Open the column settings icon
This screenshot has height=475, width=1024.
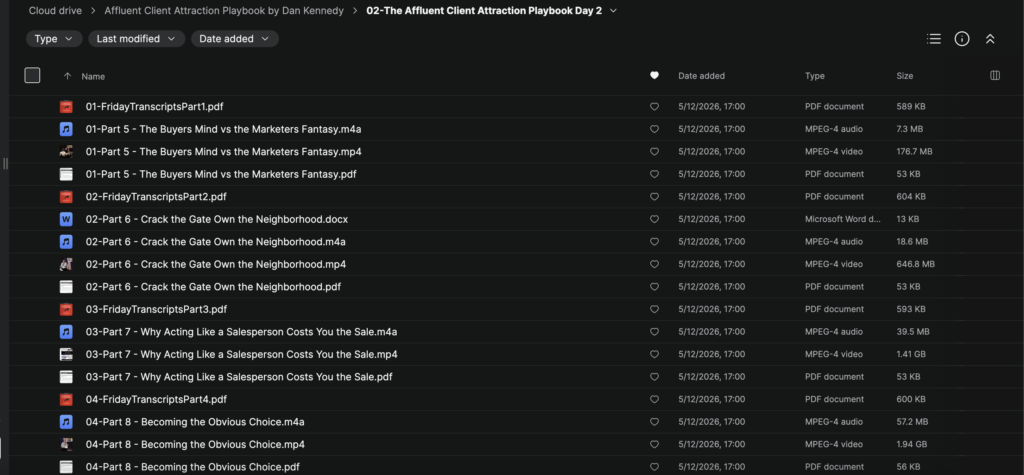click(x=995, y=76)
